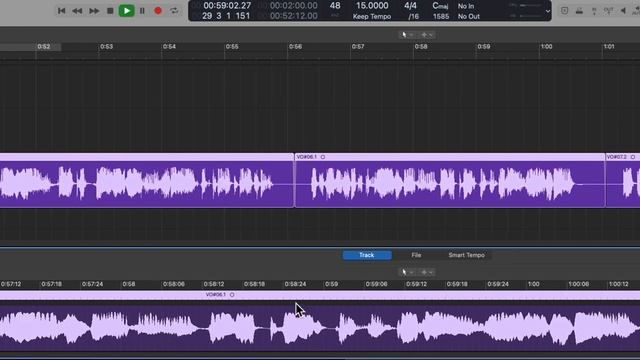Click 0:53 on the main ruler
The width and height of the screenshot is (640, 360).
pos(106,47)
